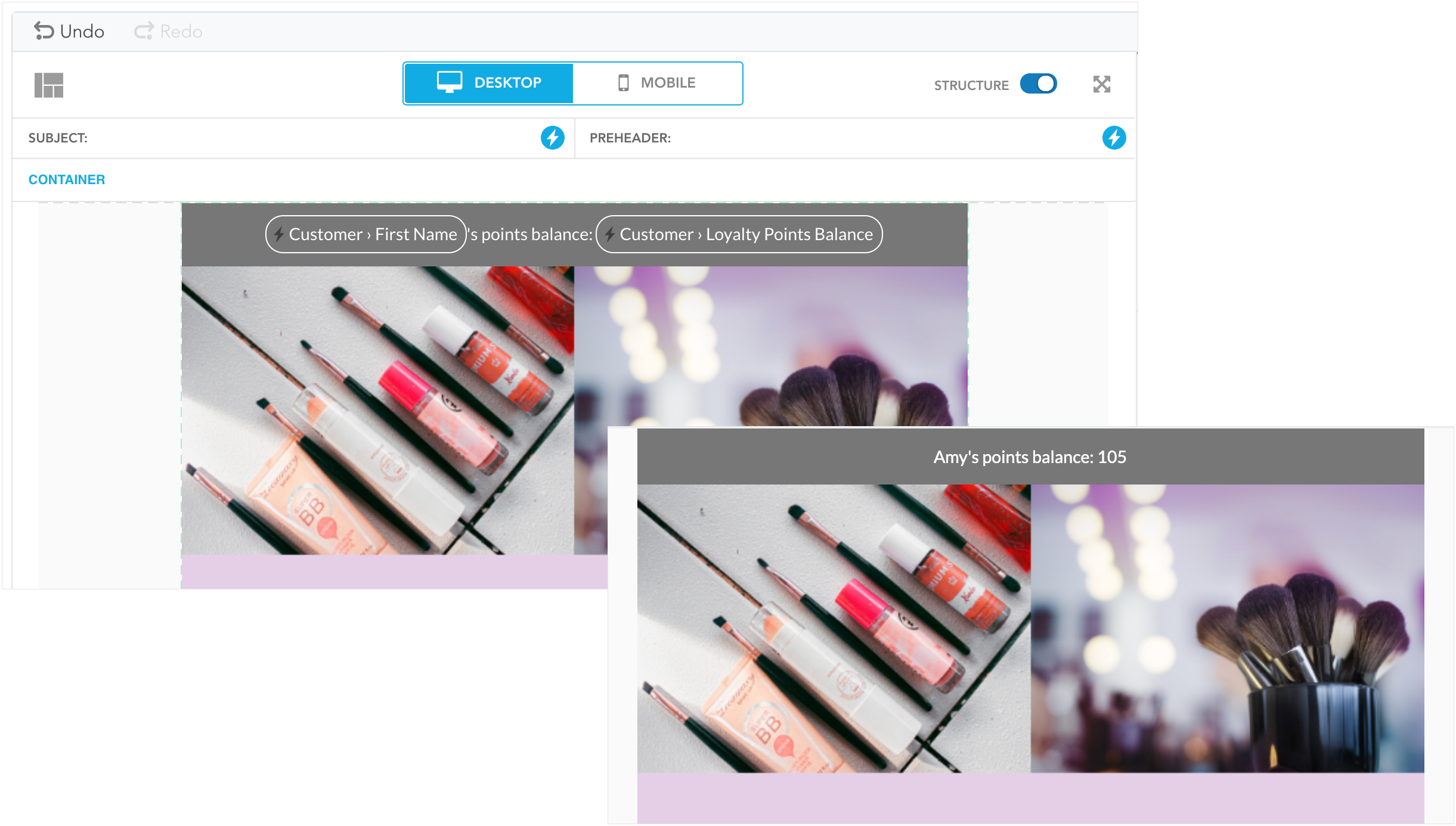Screen dimensions: 1456x826
Task: Click the fullscreen expand arrows icon
Action: (x=1101, y=85)
